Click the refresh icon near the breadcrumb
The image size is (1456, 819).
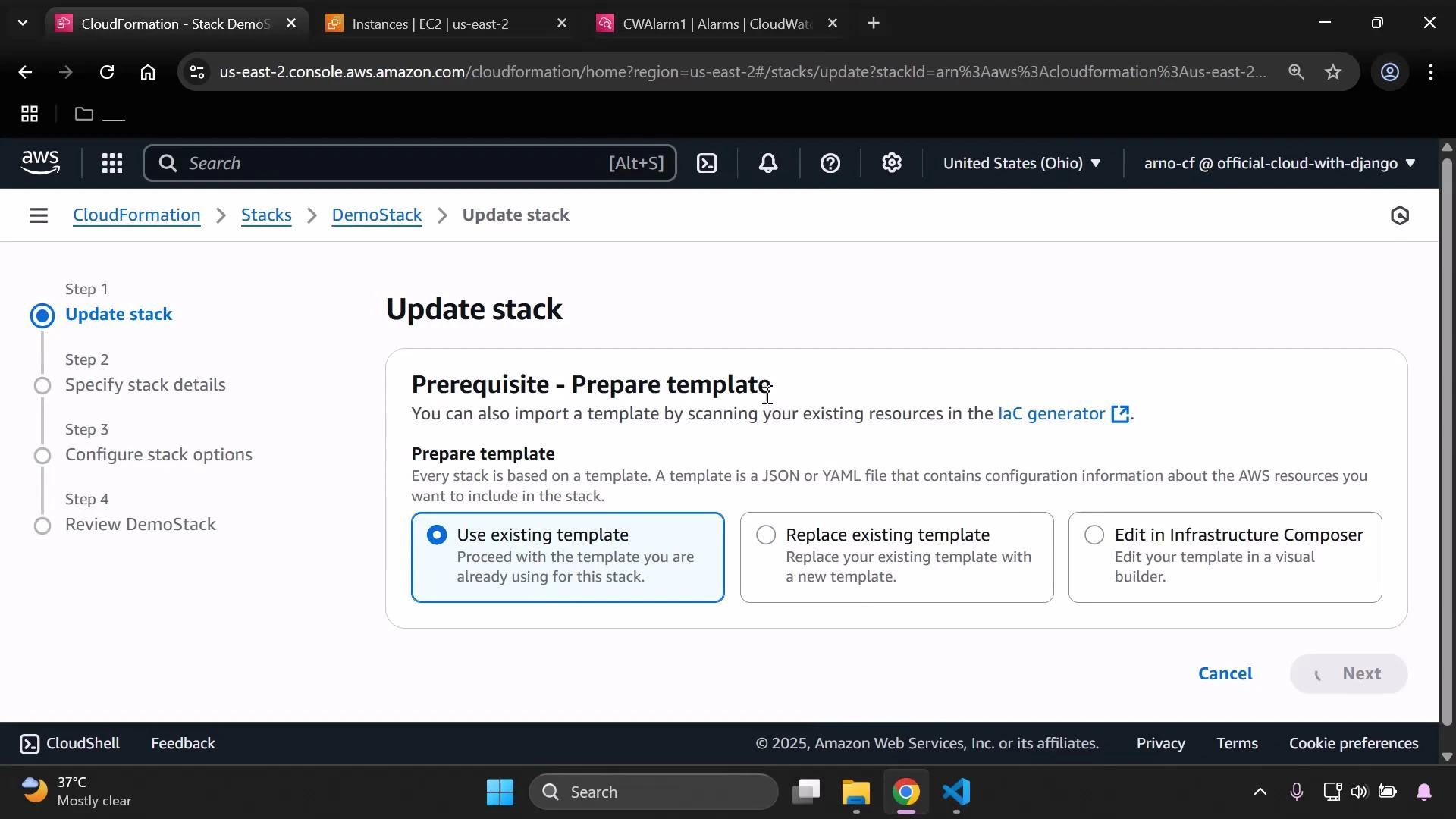pos(1399,215)
